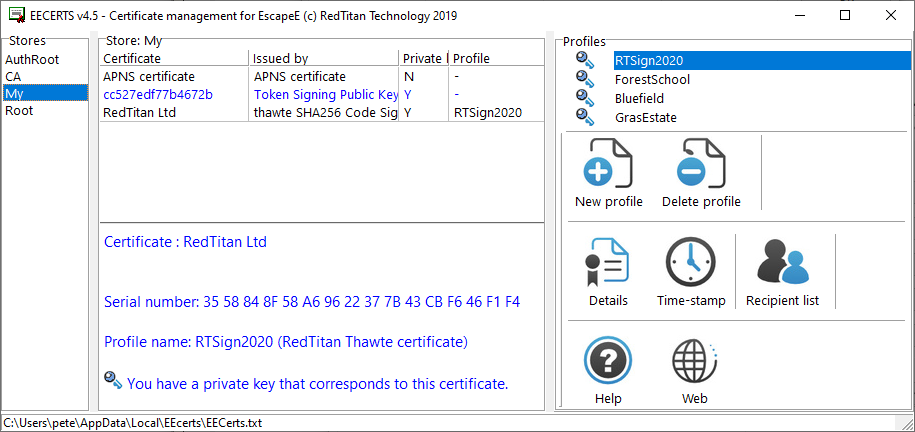Screen dimensions: 915x432
Task: Click the Token Signing Public Key issuer cell
Action: pyautogui.click(x=326, y=95)
